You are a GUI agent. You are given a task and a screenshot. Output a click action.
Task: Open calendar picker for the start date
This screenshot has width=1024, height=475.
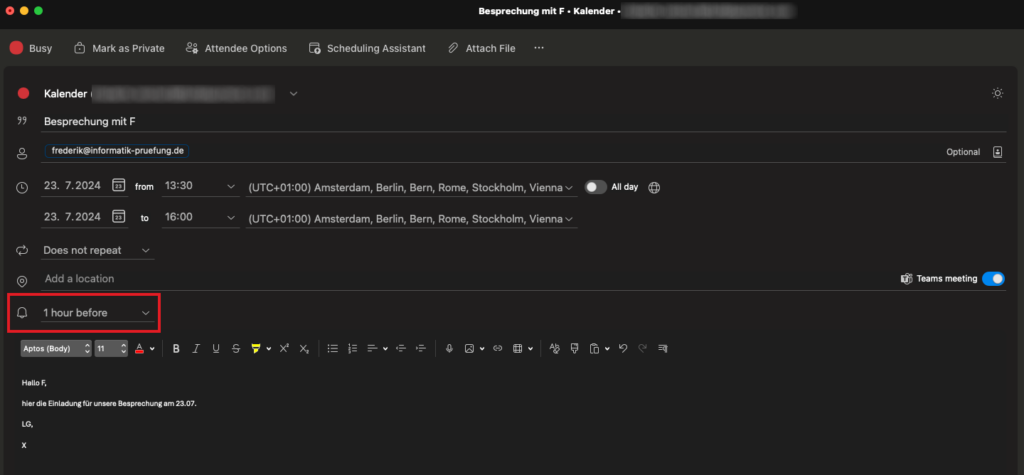(x=118, y=186)
